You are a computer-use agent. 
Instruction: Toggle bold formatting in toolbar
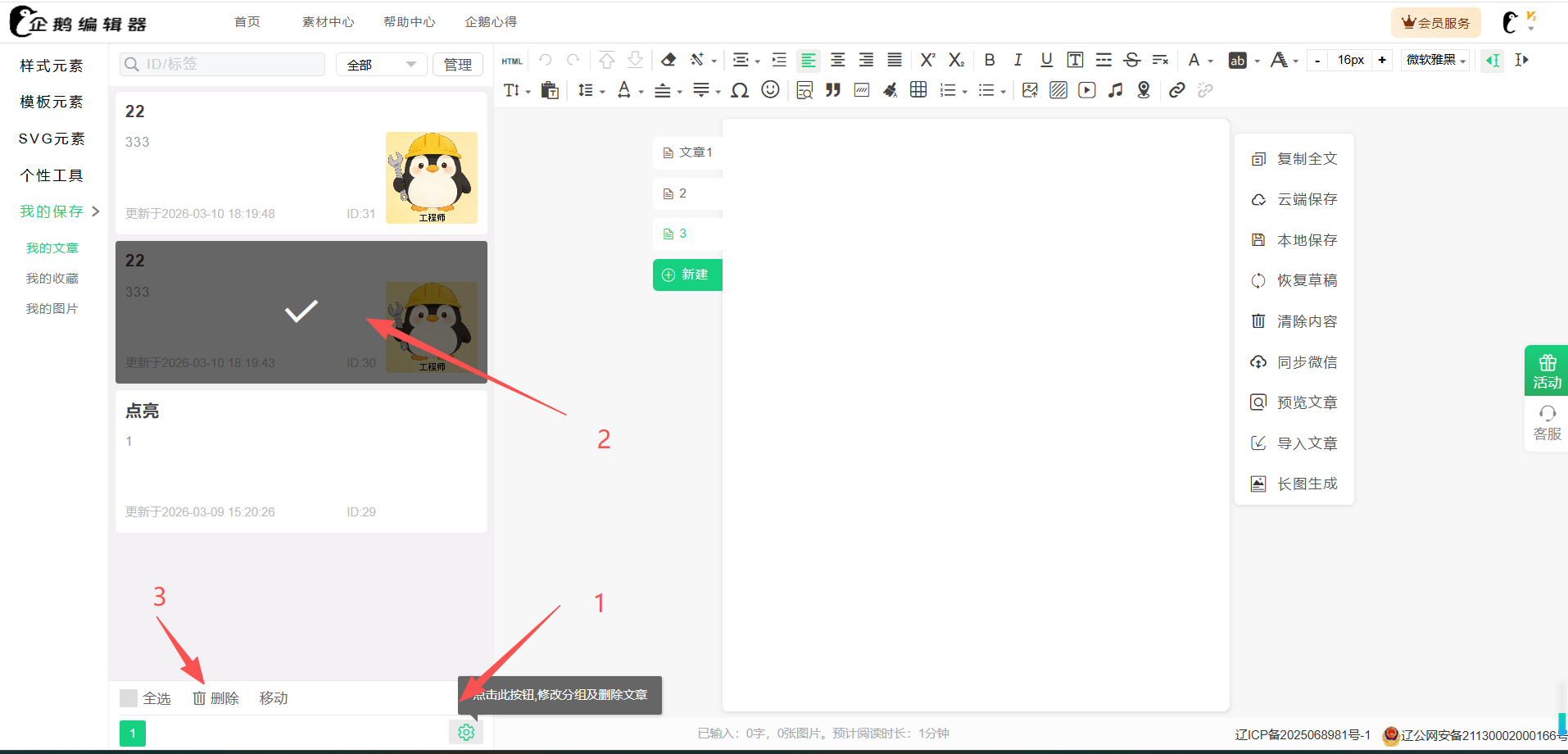tap(990, 60)
